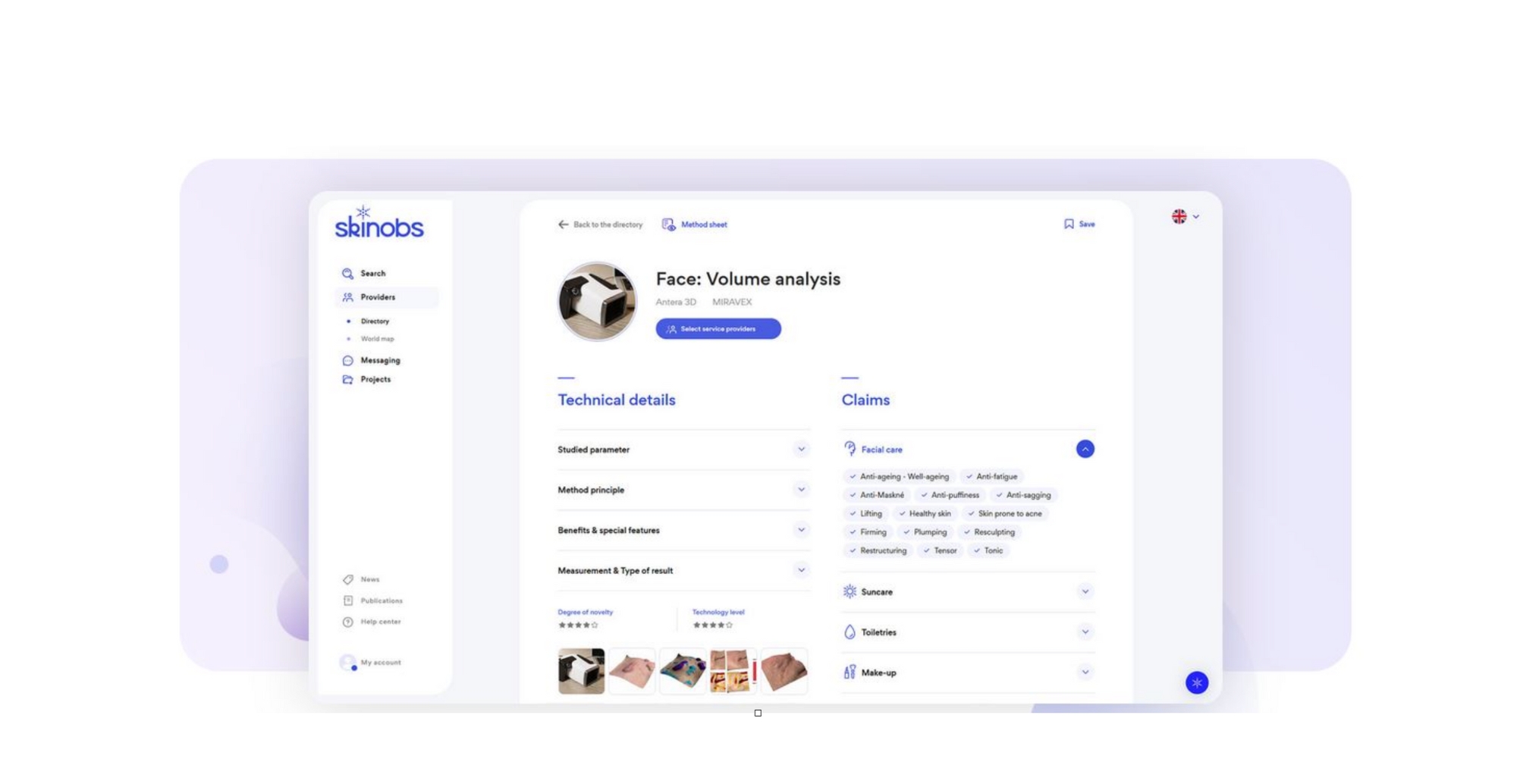
Task: Click the Make-up bottles icon
Action: 850,672
